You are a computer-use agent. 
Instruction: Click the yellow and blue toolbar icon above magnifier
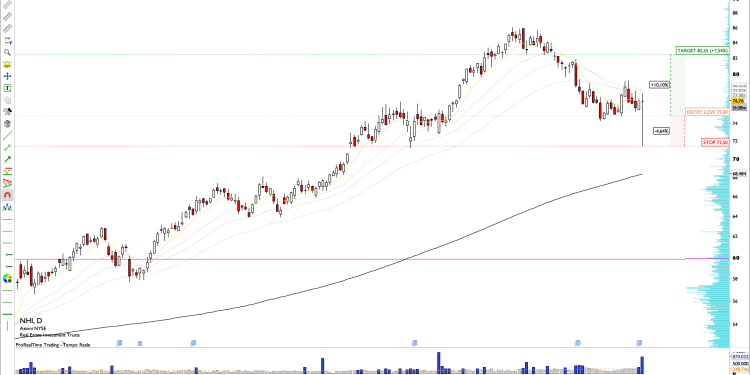click(x=7, y=41)
